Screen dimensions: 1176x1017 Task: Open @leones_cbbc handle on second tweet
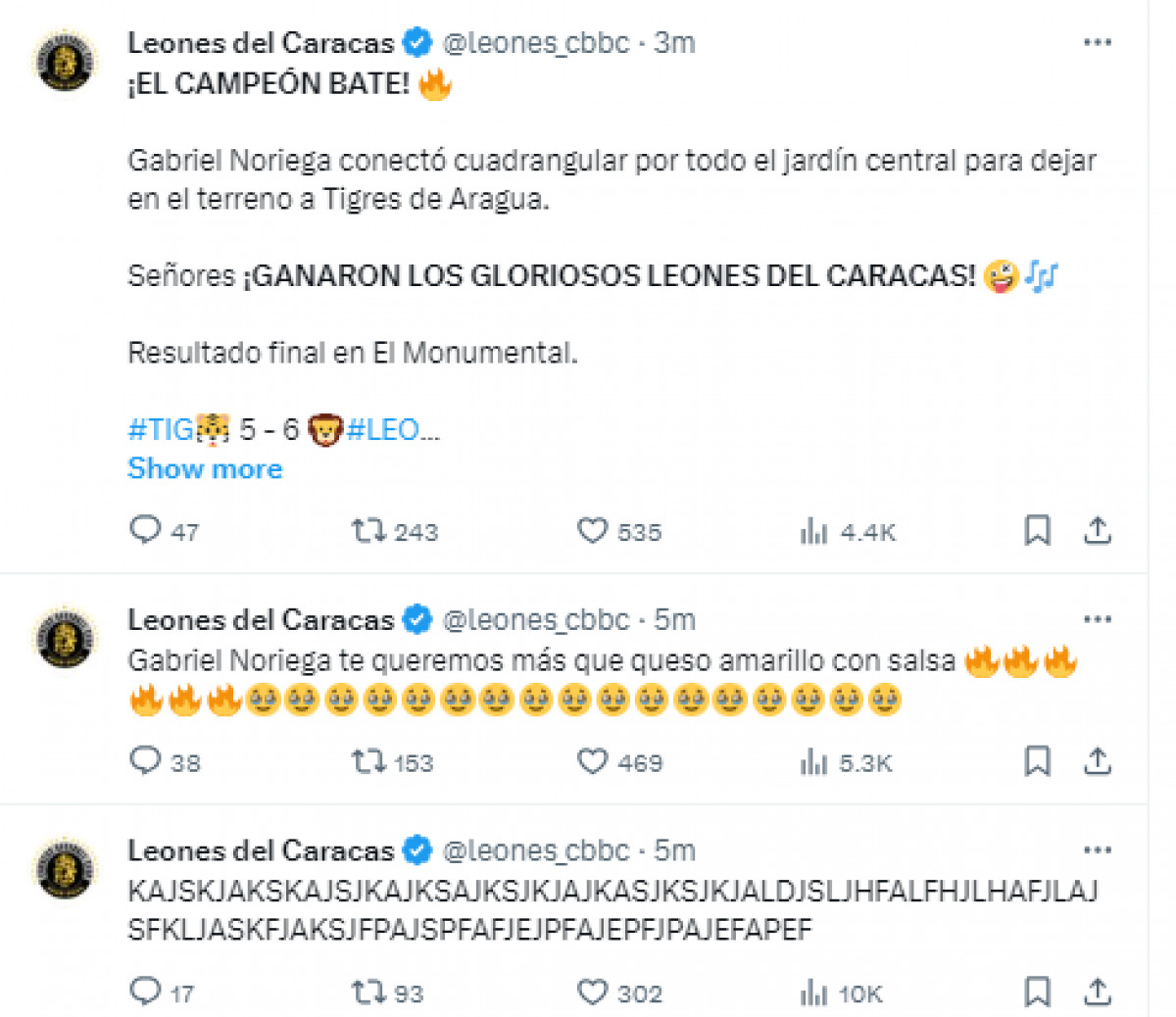[536, 619]
